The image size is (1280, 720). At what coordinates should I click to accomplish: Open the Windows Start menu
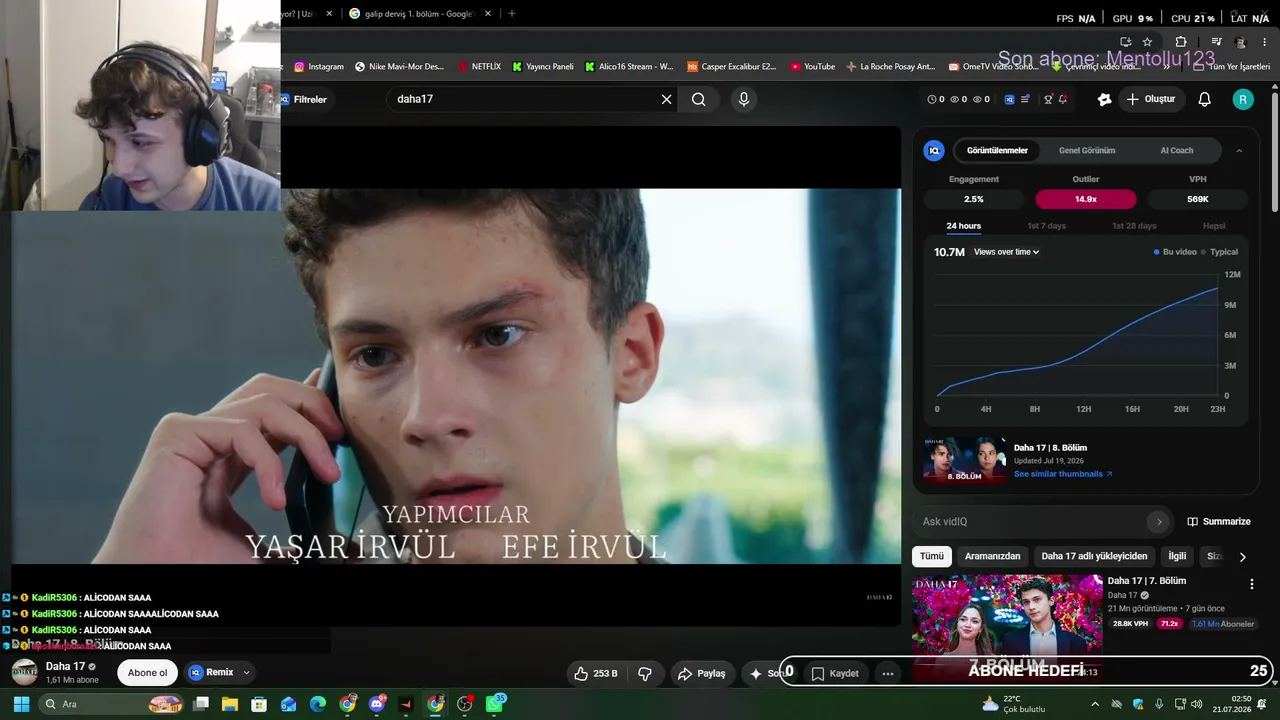(21, 704)
